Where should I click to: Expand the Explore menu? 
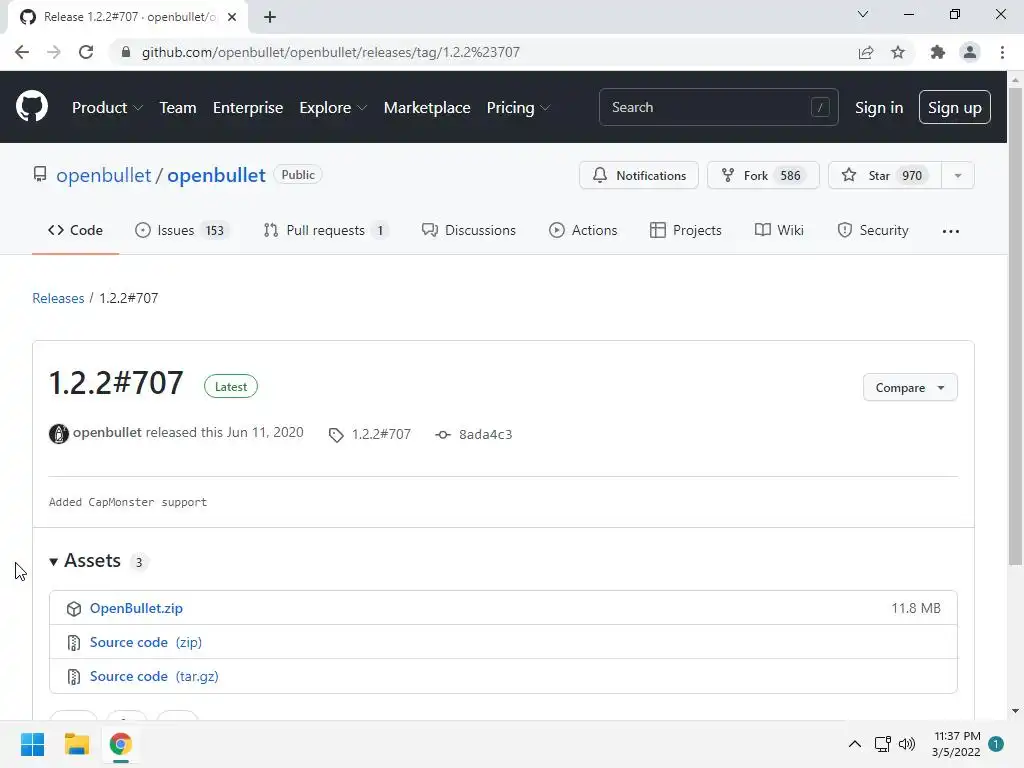pos(333,107)
